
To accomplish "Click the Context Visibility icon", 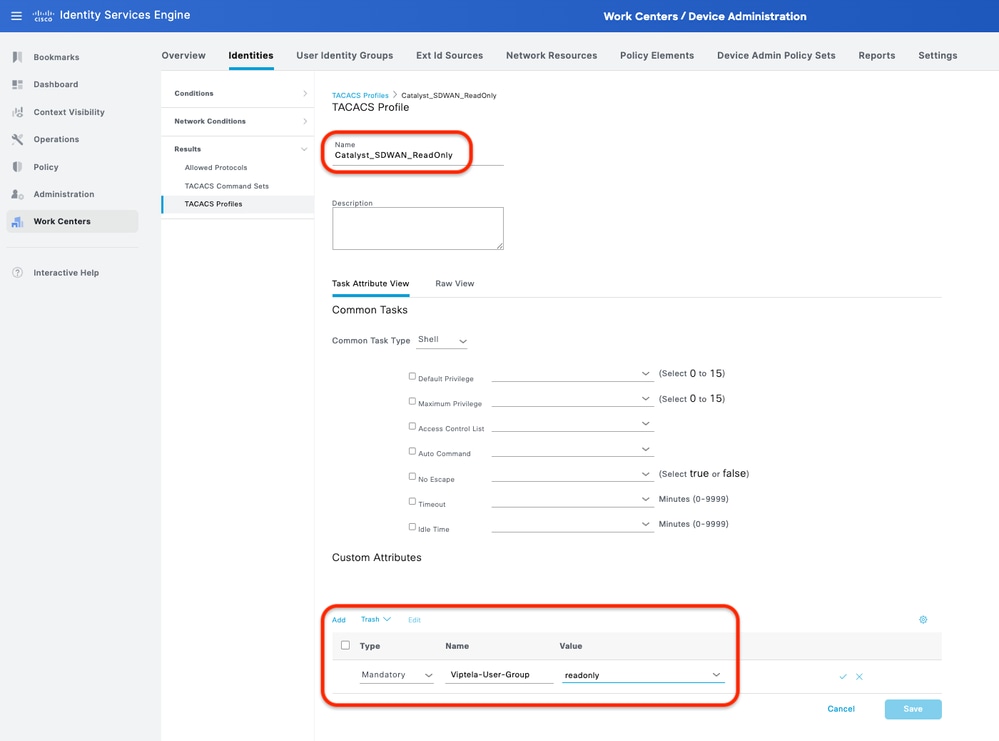I will click(17, 112).
